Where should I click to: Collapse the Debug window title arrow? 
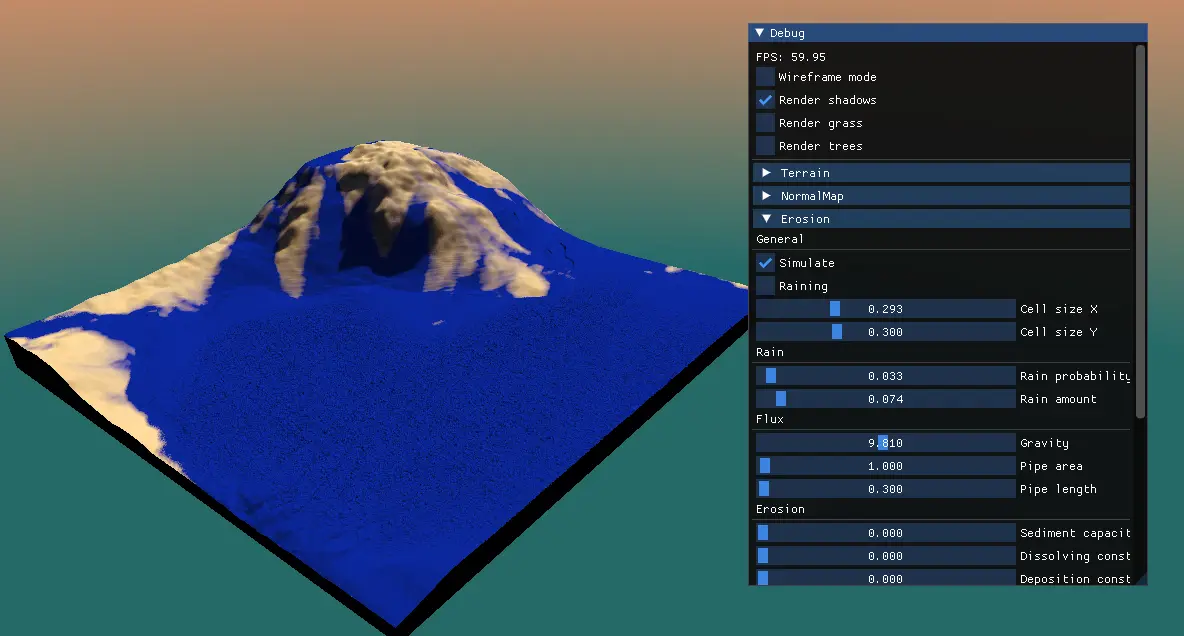(760, 33)
